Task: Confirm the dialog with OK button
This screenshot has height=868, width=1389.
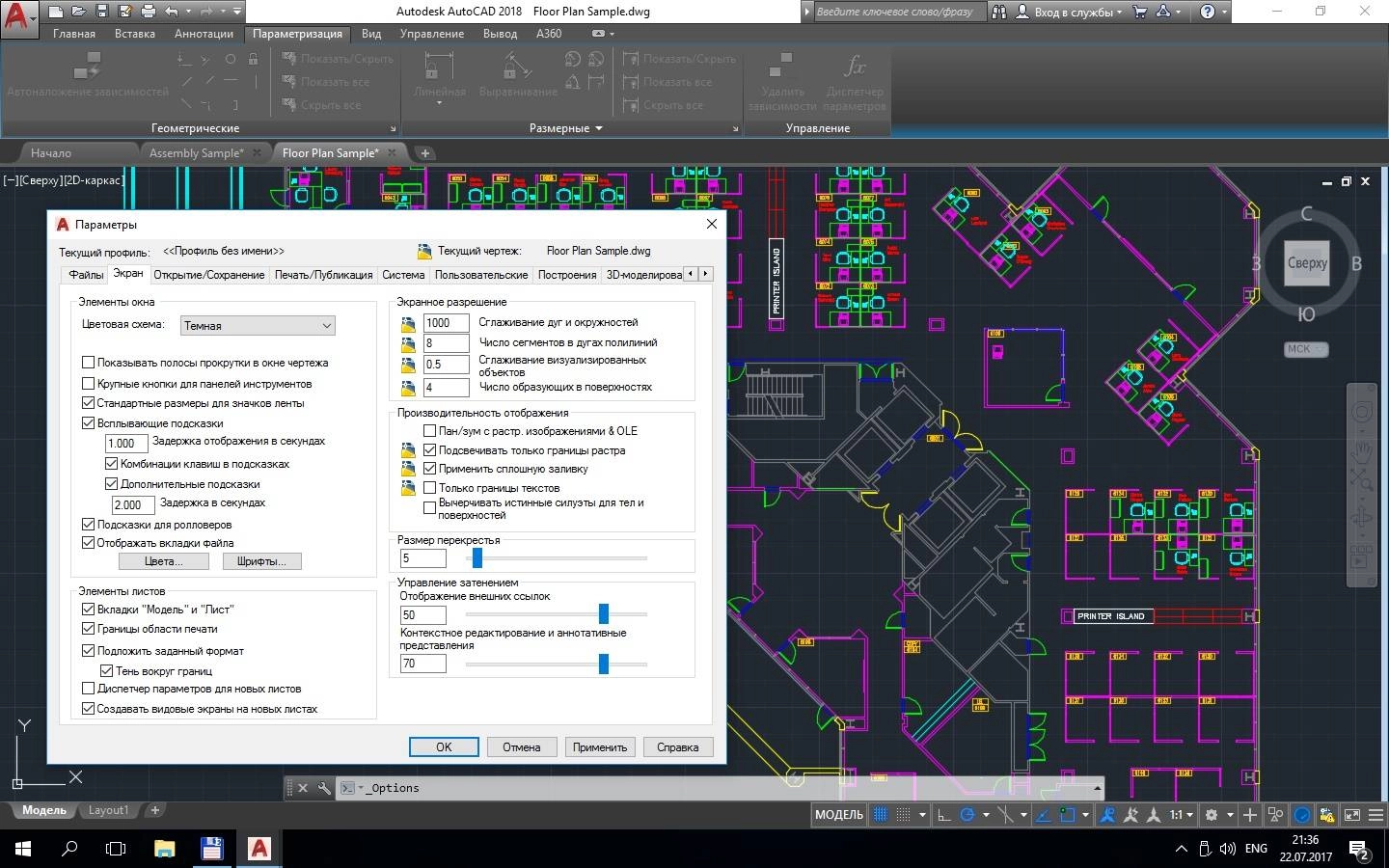Action: pyautogui.click(x=444, y=746)
